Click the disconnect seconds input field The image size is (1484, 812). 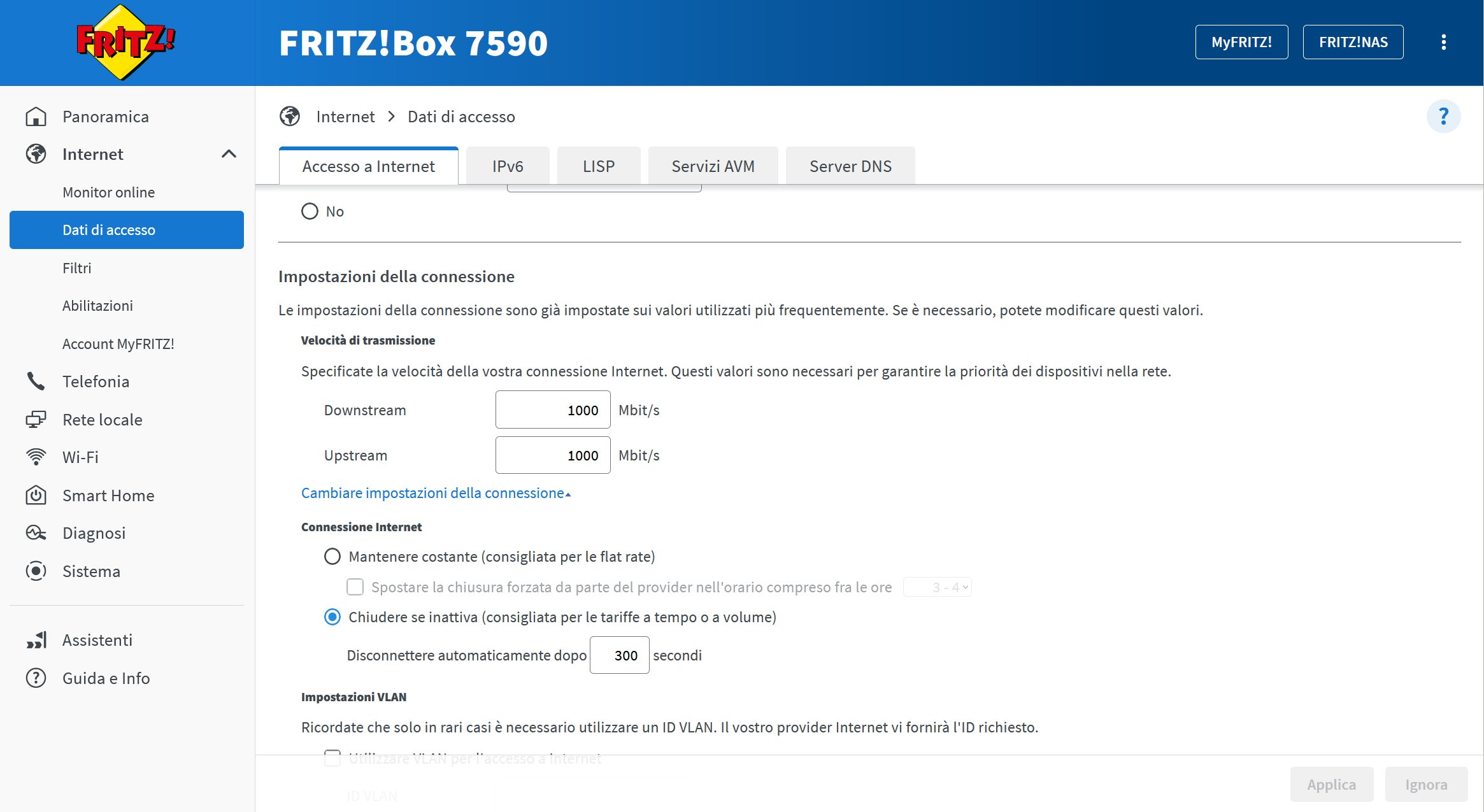[x=619, y=655]
